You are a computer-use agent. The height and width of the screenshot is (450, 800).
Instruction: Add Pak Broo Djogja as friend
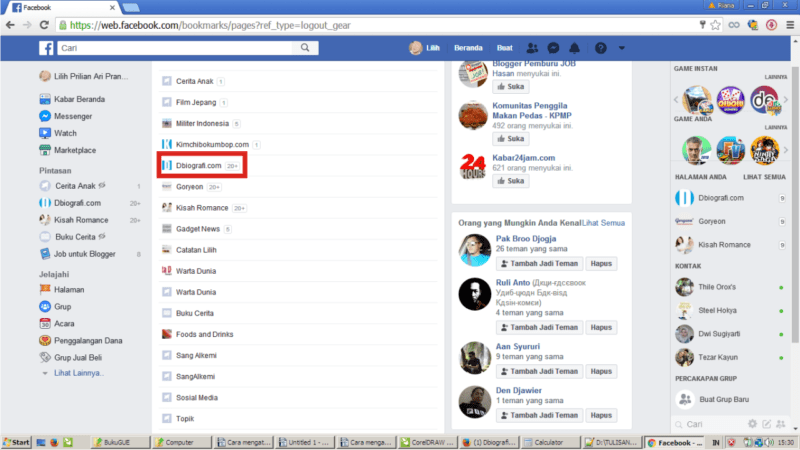point(539,263)
